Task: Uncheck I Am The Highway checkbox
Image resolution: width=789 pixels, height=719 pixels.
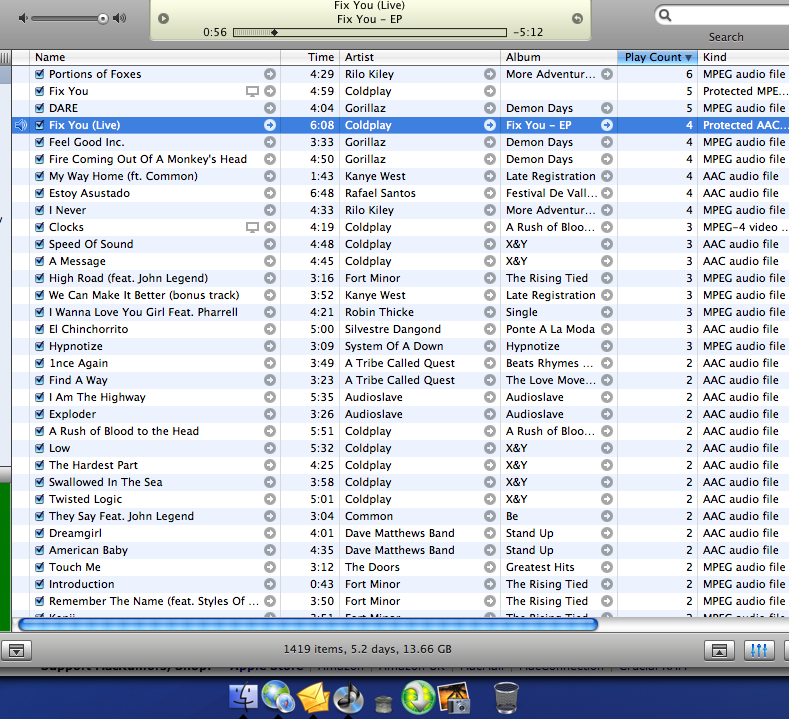Action: tap(40, 397)
